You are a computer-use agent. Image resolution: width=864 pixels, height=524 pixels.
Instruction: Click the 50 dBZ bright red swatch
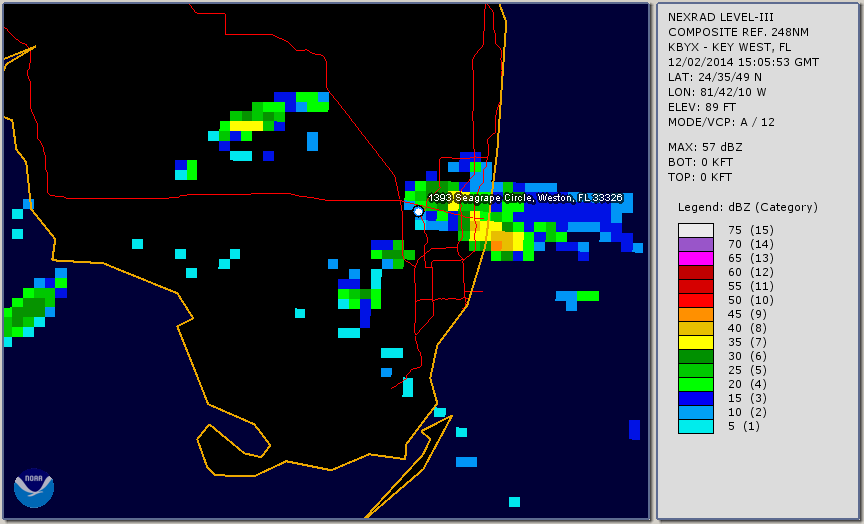pos(695,300)
